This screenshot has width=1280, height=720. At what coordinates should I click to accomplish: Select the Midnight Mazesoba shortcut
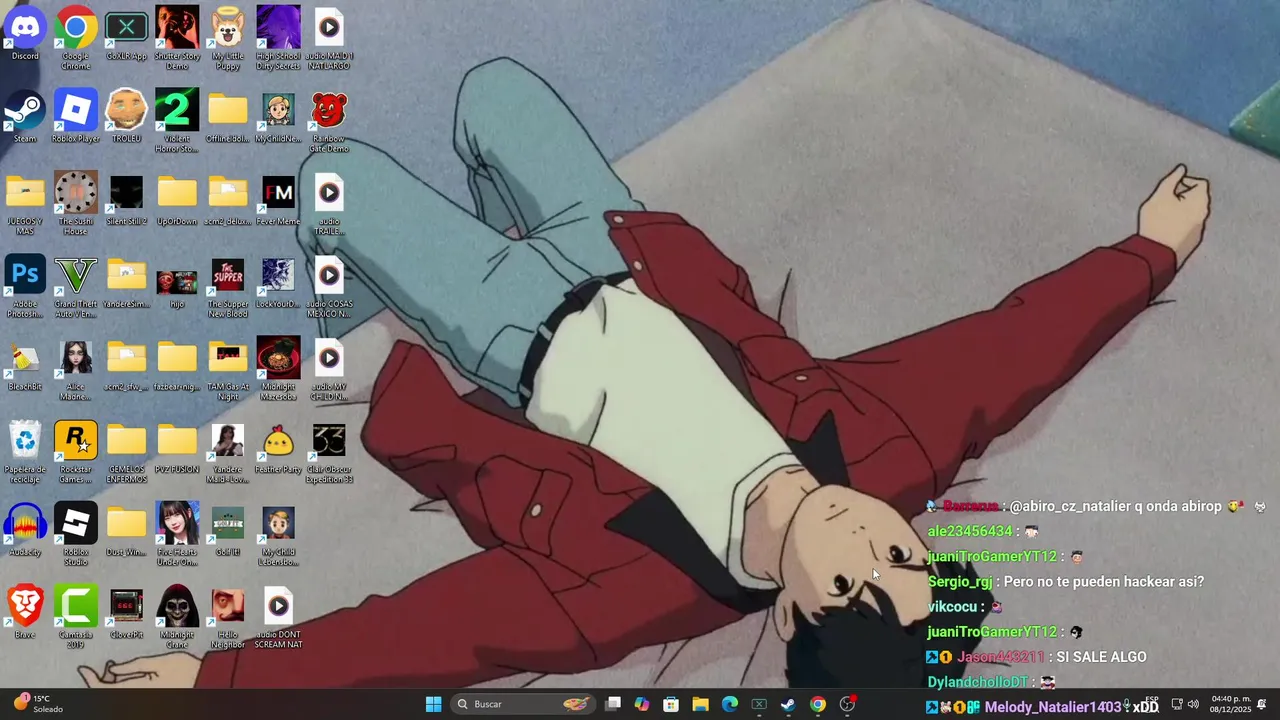point(278,369)
